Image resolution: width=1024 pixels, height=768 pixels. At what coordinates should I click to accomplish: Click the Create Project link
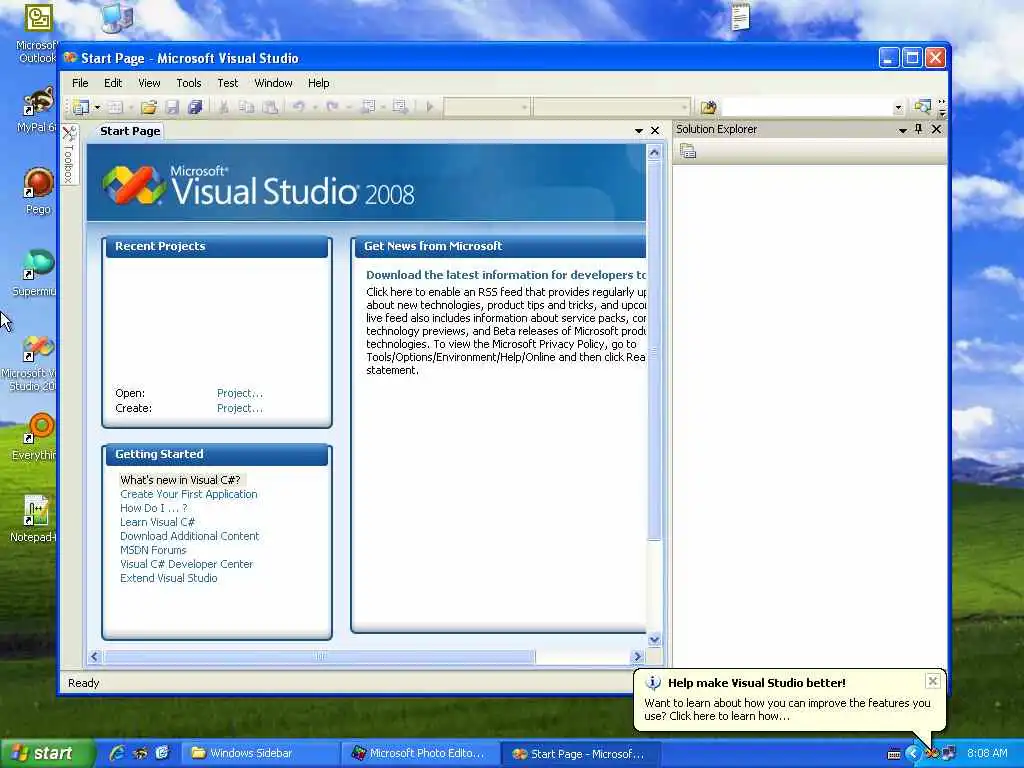(240, 408)
